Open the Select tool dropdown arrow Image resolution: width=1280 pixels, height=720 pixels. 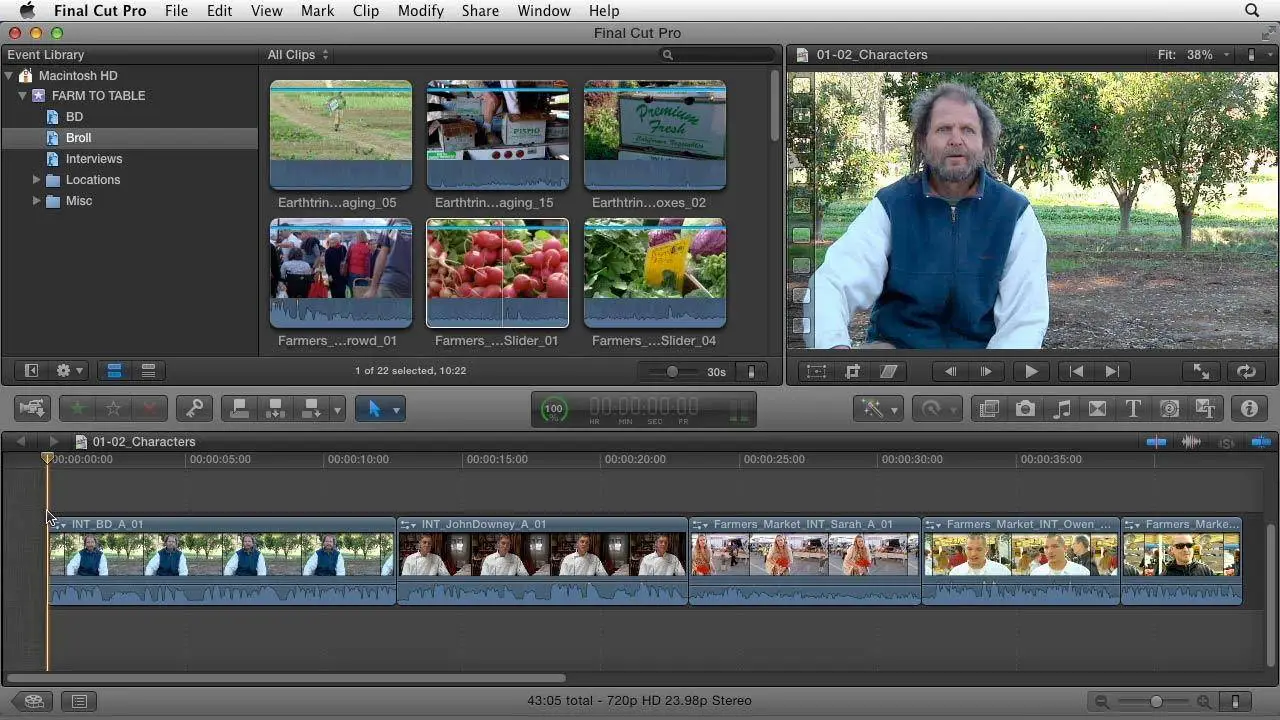pos(396,410)
